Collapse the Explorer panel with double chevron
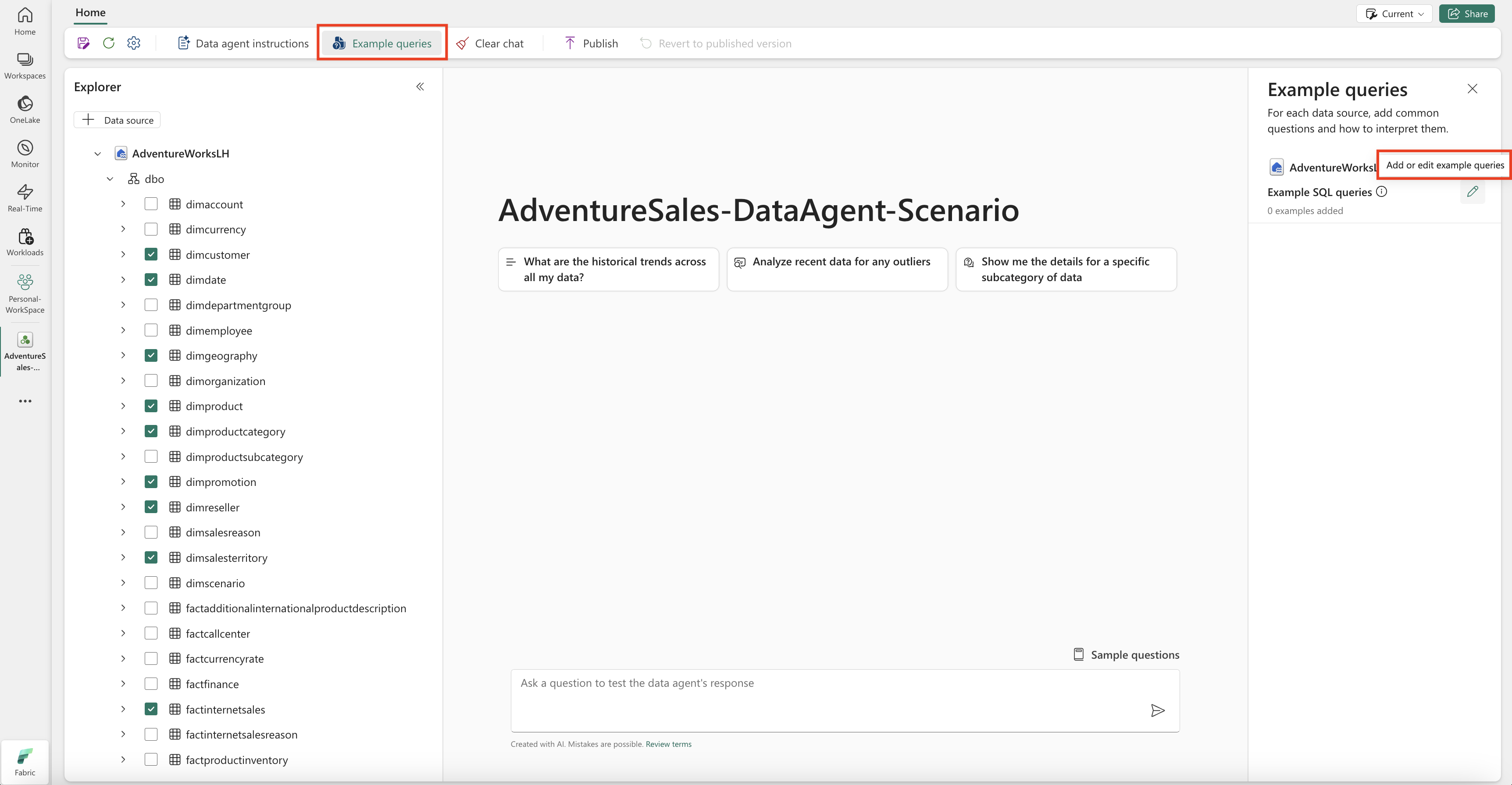This screenshot has width=1512, height=785. 420,86
